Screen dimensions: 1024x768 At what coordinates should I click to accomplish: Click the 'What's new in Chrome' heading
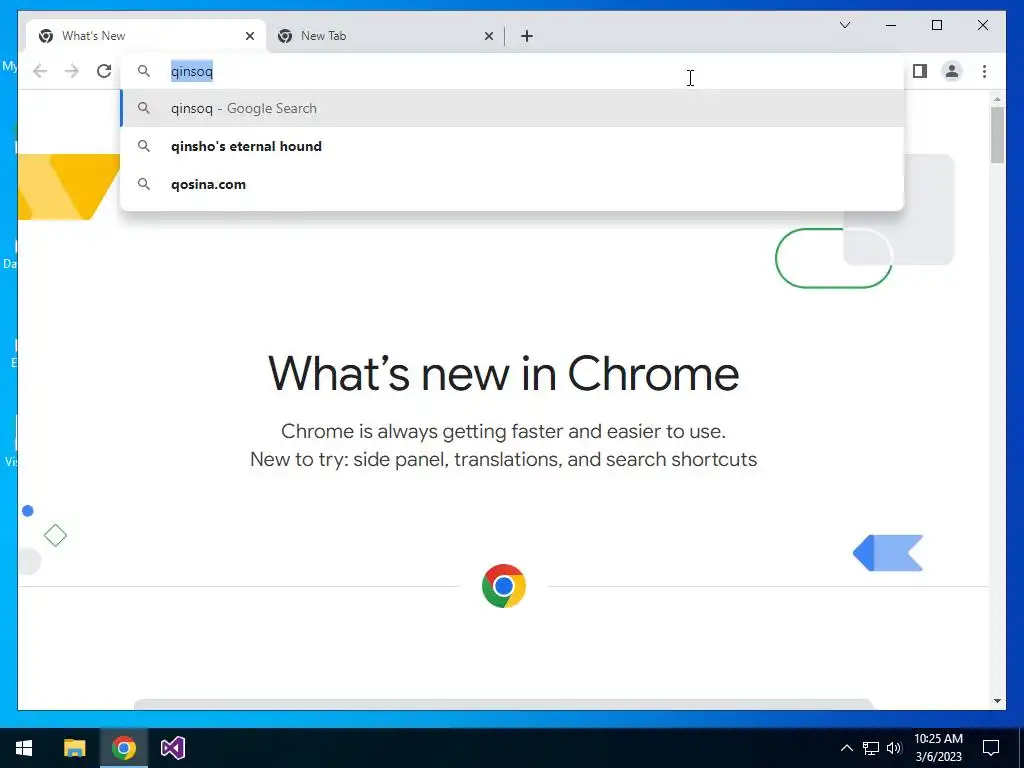[x=504, y=374]
